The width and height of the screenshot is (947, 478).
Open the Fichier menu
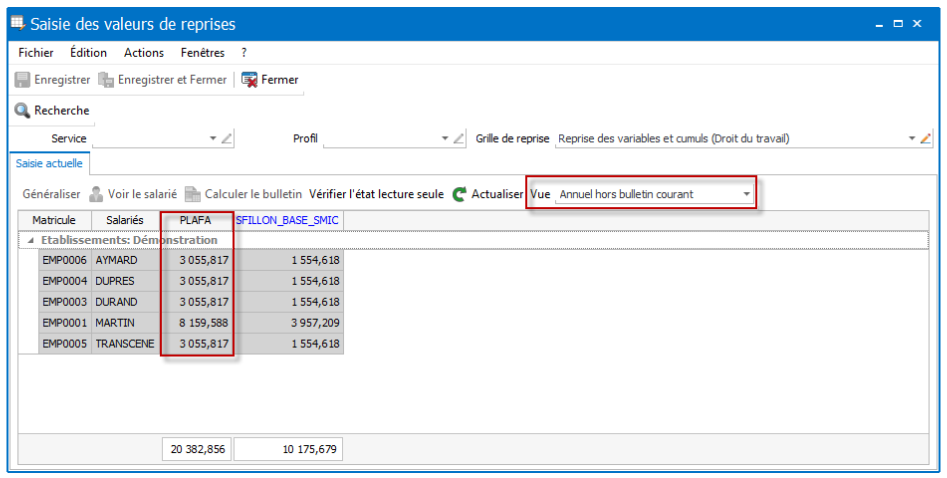[36, 53]
